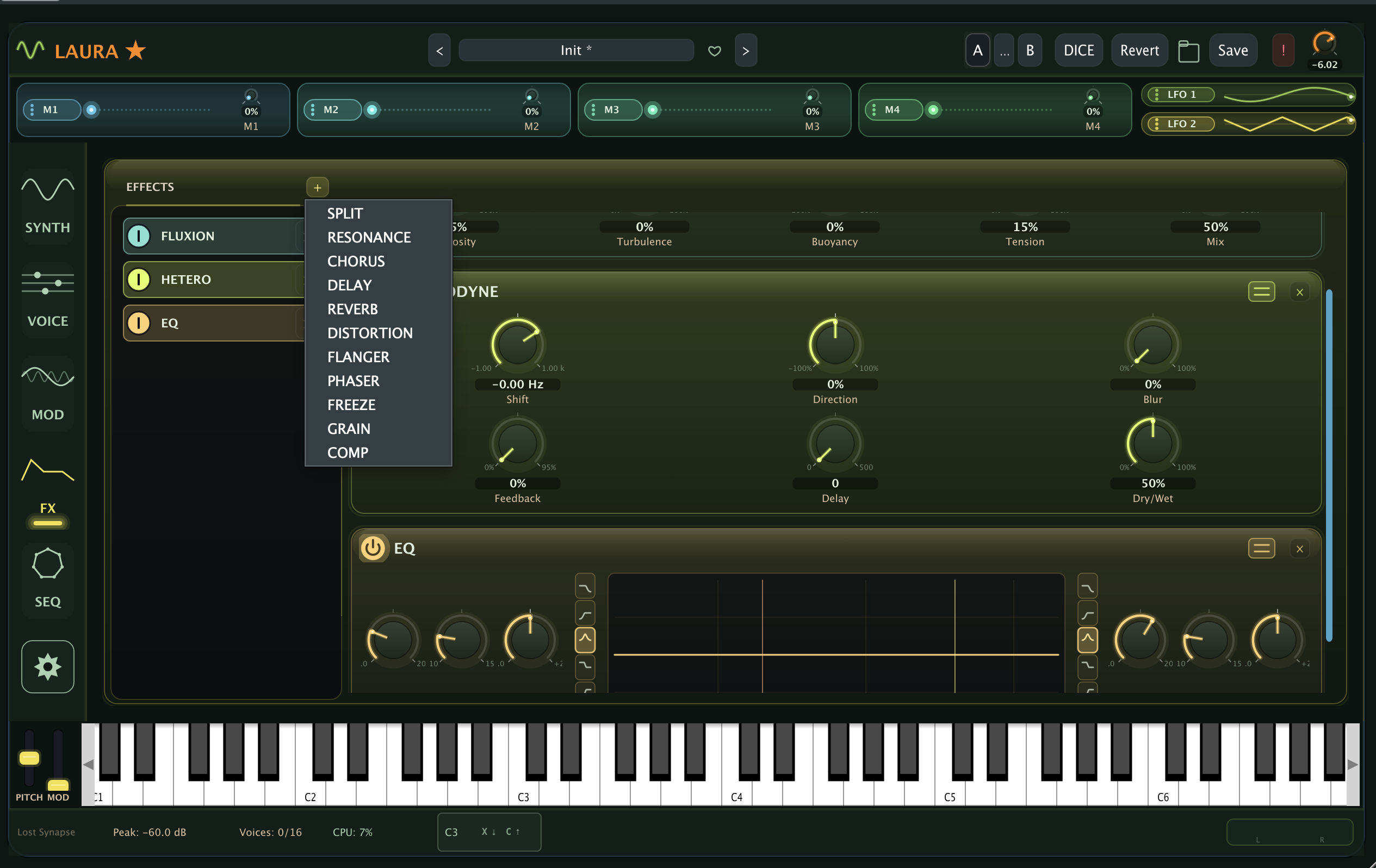Remove the Heterodyne effect module
The image size is (1376, 868).
1299,292
